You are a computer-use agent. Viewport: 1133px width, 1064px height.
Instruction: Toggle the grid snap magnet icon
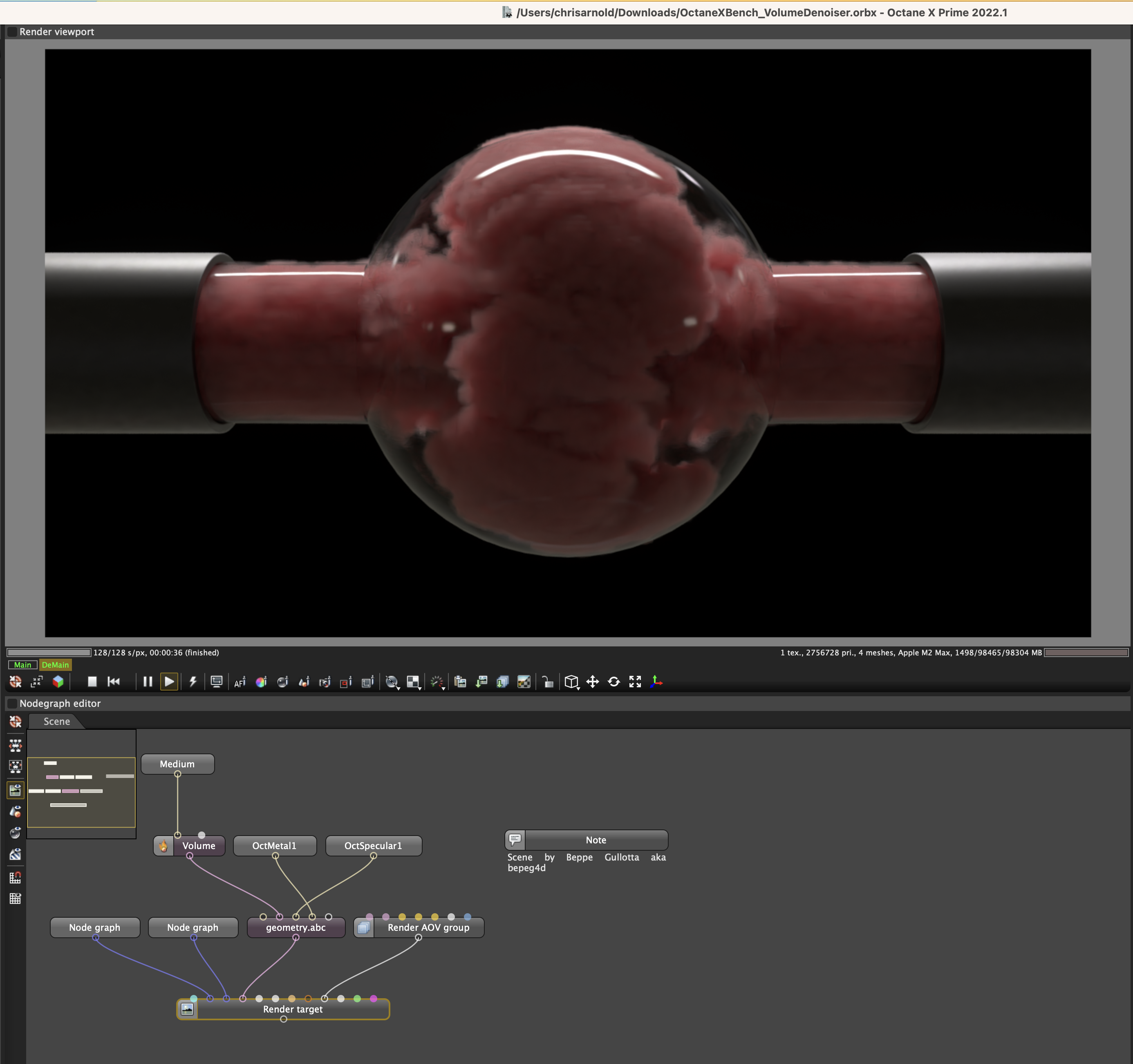pos(16,878)
